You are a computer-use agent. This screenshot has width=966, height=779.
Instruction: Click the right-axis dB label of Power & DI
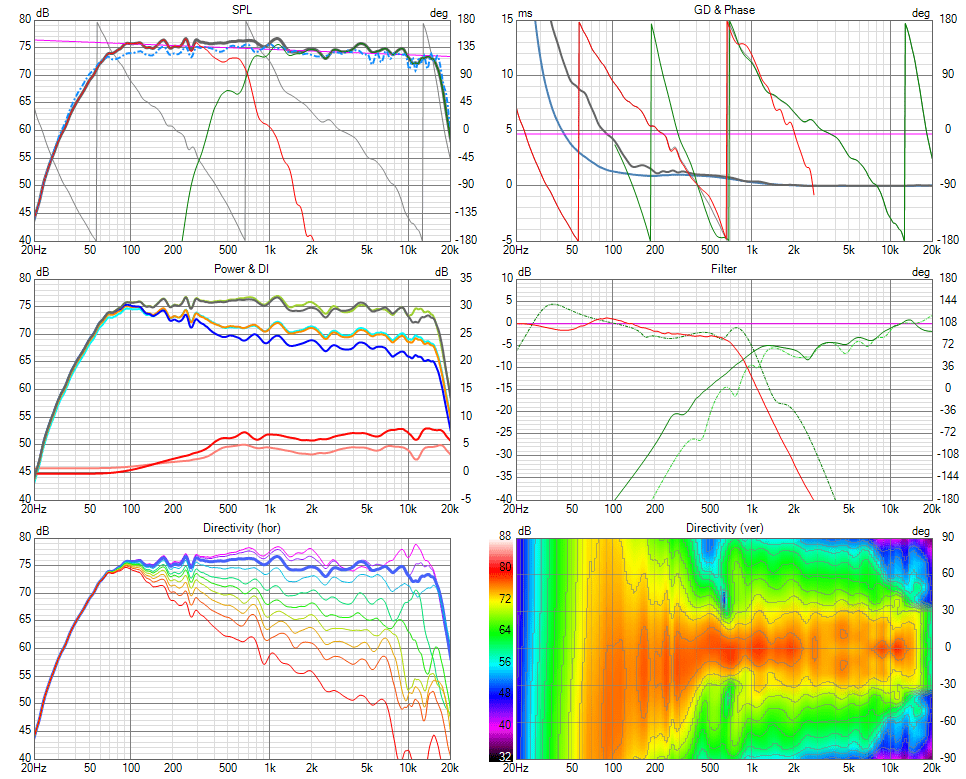[442, 272]
